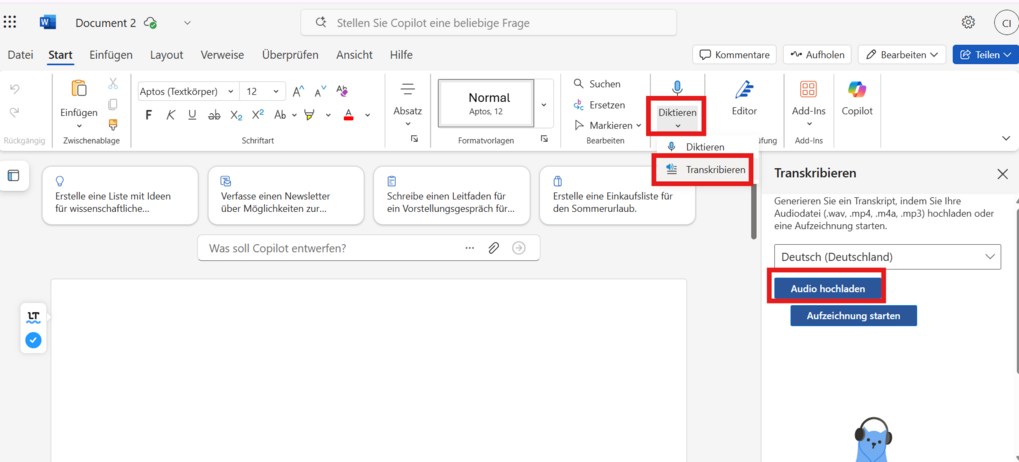The height and width of the screenshot is (462, 1019).
Task: Toggle strikethrough ab formatting
Action: [x=214, y=115]
